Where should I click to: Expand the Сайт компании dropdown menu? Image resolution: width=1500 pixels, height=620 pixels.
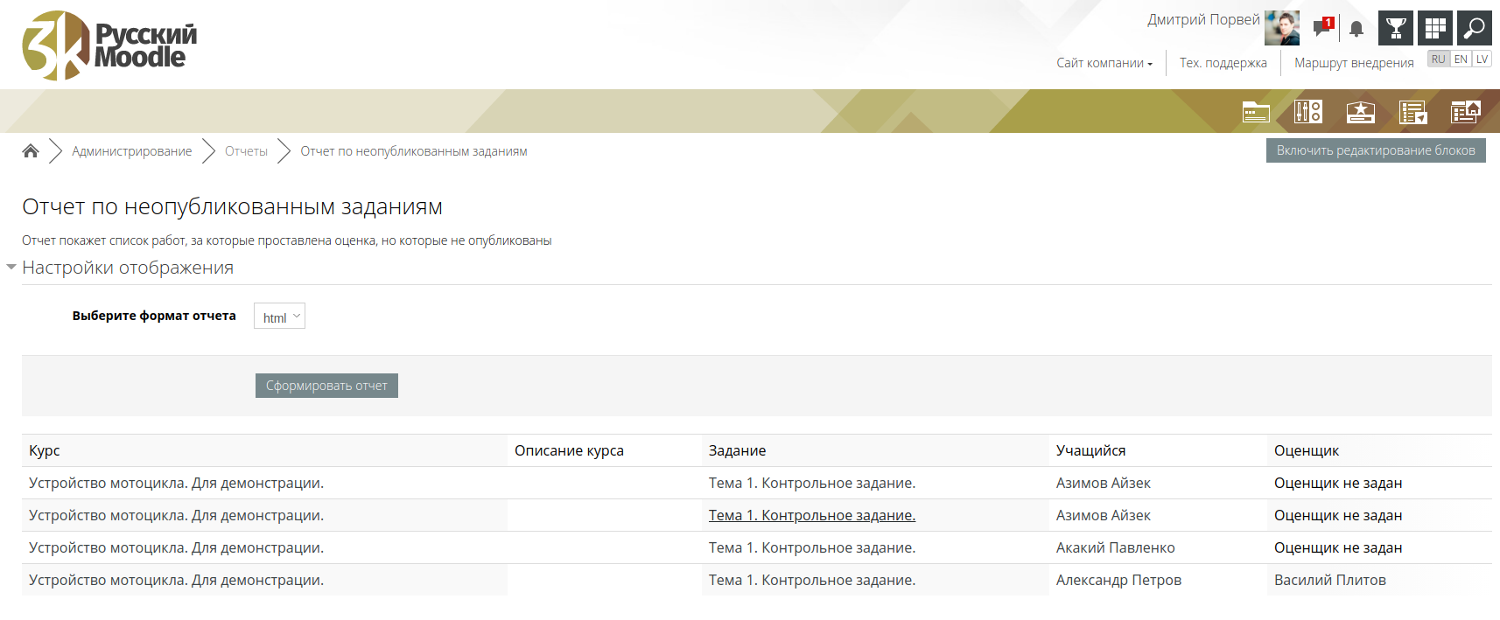(1104, 63)
